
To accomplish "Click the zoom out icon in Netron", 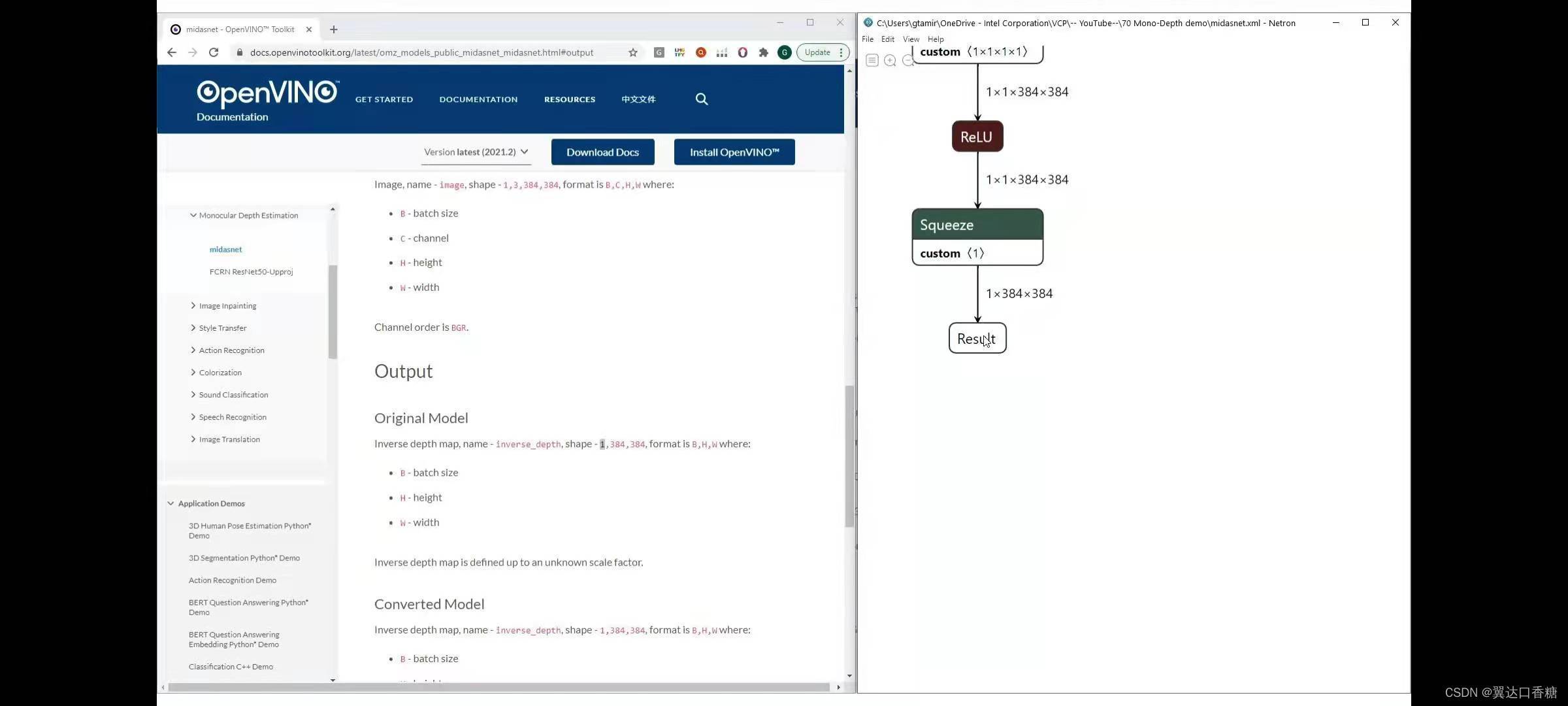I will 907,60.
